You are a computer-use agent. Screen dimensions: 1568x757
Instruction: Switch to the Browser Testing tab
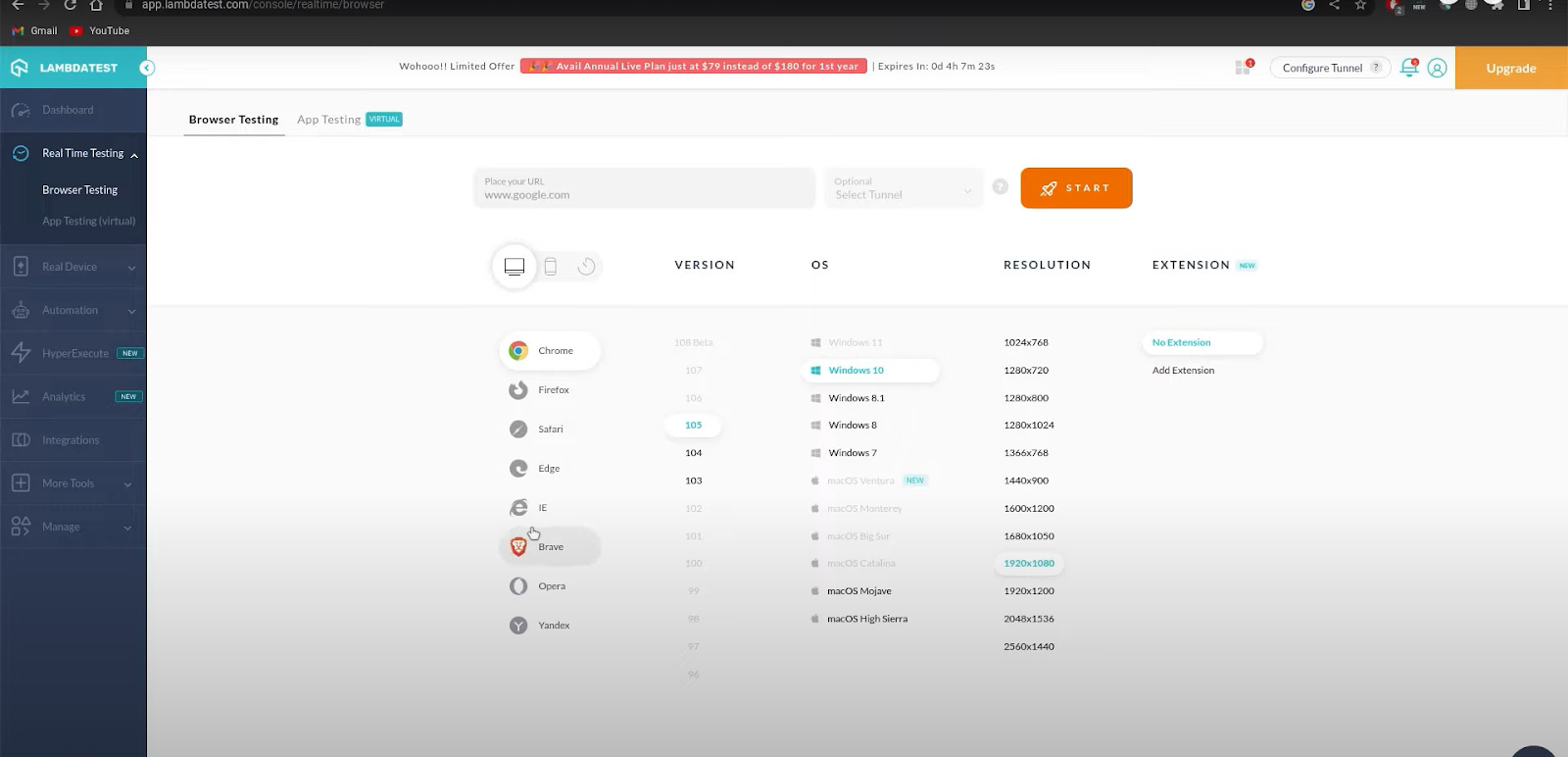pyautogui.click(x=233, y=120)
